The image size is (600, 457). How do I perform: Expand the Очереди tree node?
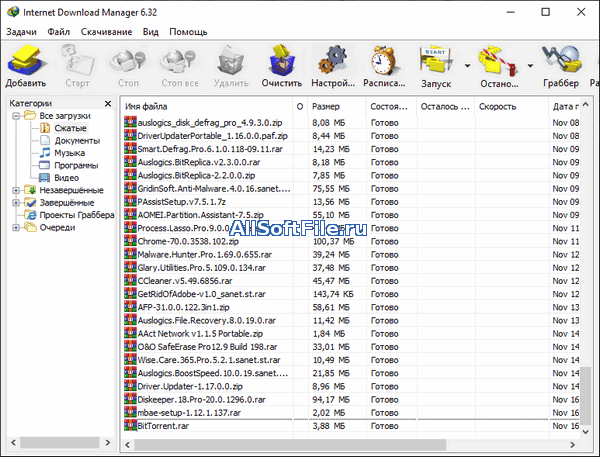pos(16,227)
